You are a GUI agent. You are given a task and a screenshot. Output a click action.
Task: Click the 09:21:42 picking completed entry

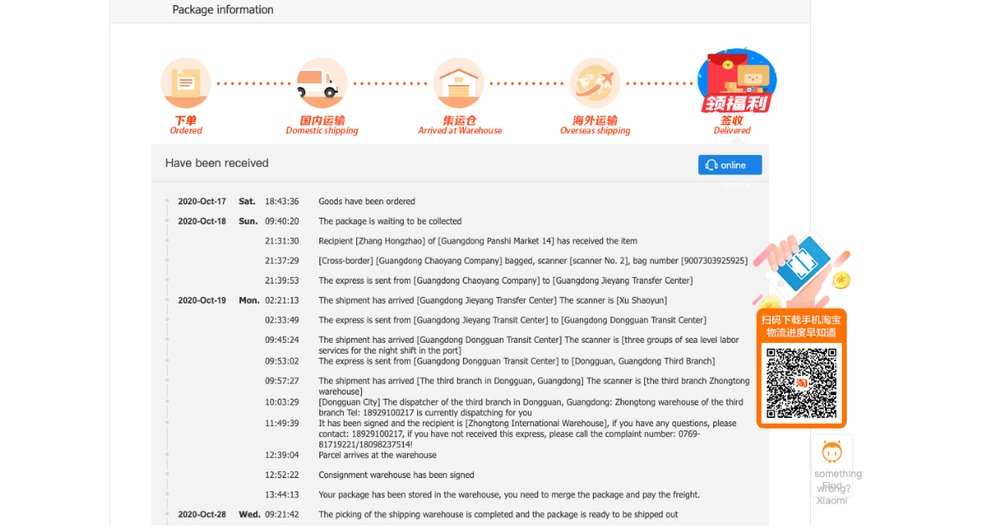coord(498,515)
